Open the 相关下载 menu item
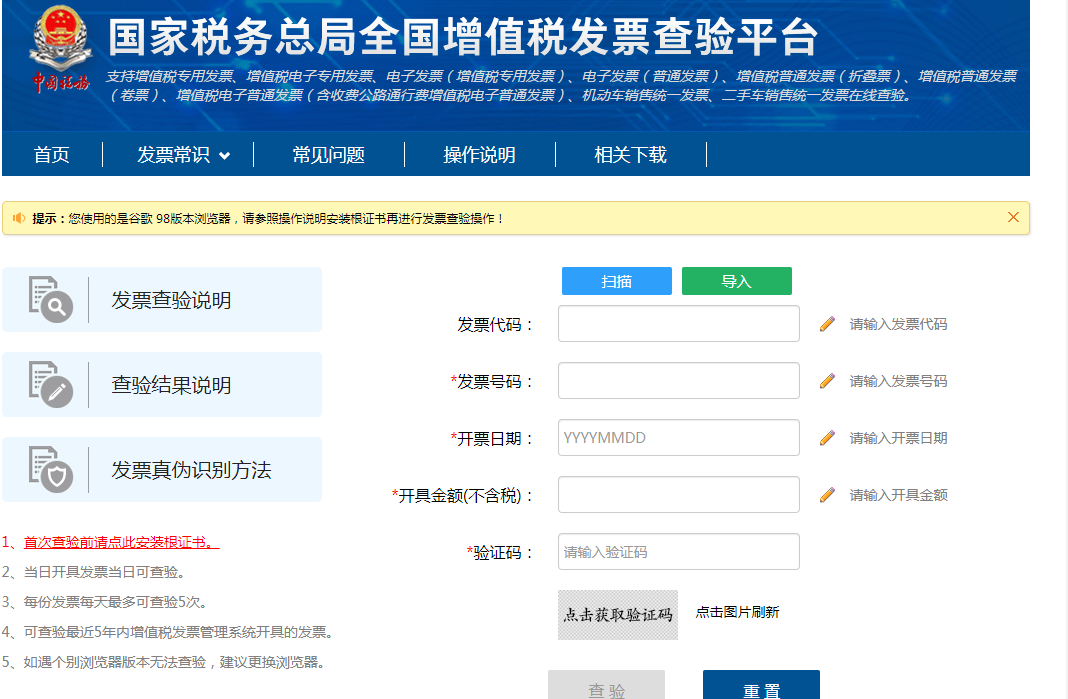The height and width of the screenshot is (699, 1068). click(x=630, y=155)
